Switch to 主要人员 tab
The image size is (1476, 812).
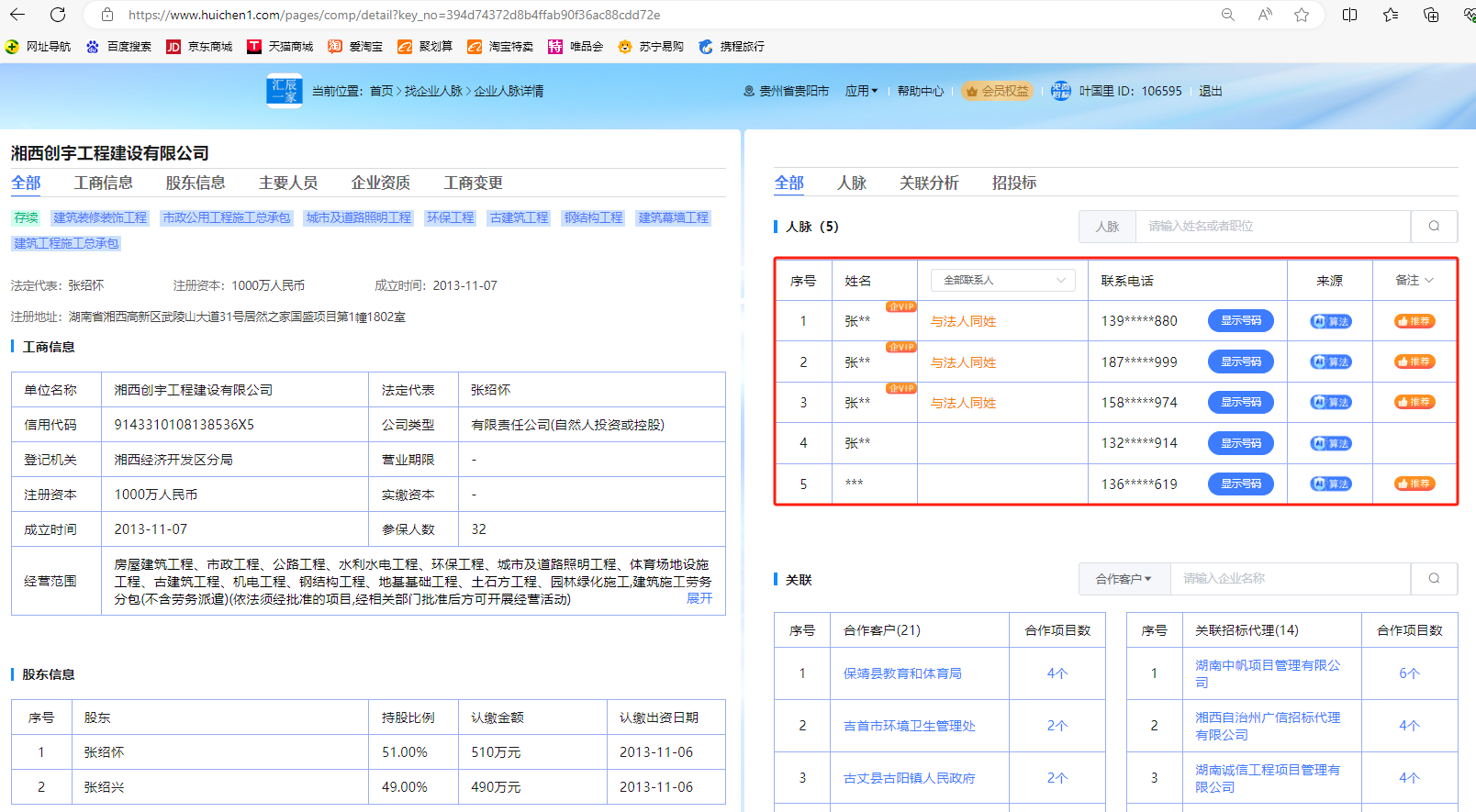(288, 183)
